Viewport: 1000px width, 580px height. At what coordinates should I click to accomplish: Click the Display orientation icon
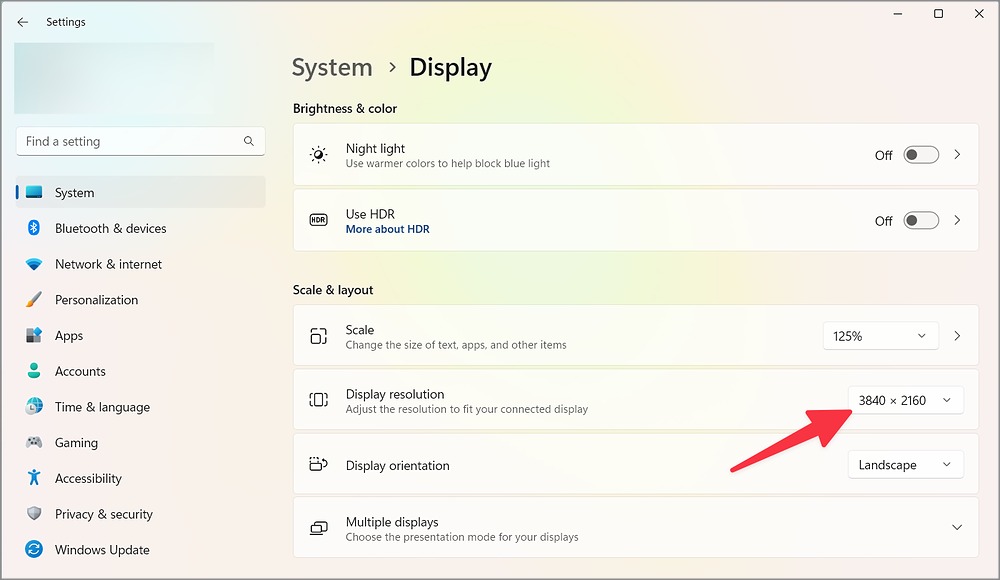318,464
